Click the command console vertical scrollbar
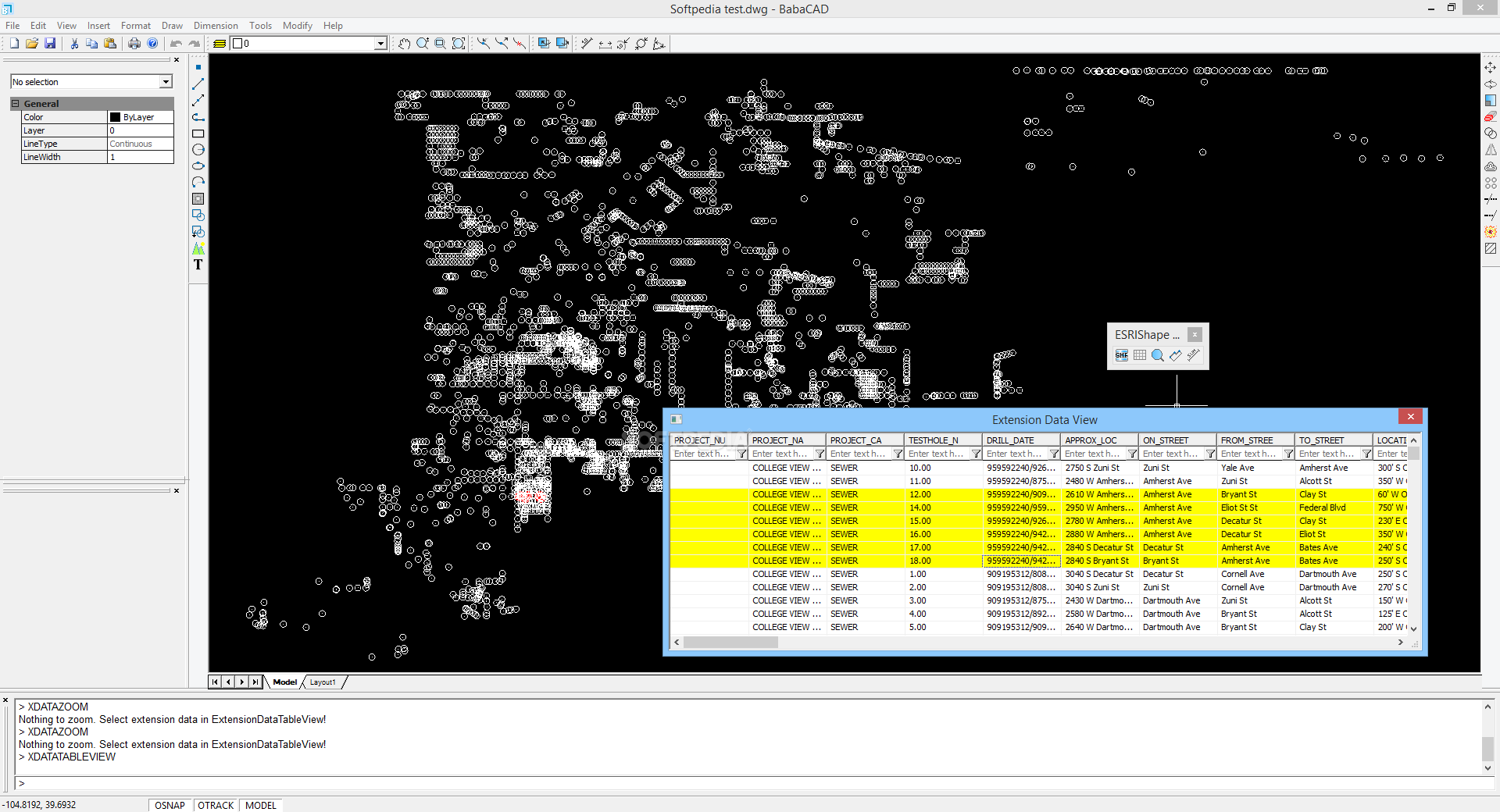Image resolution: width=1500 pixels, height=812 pixels. [x=1487, y=737]
